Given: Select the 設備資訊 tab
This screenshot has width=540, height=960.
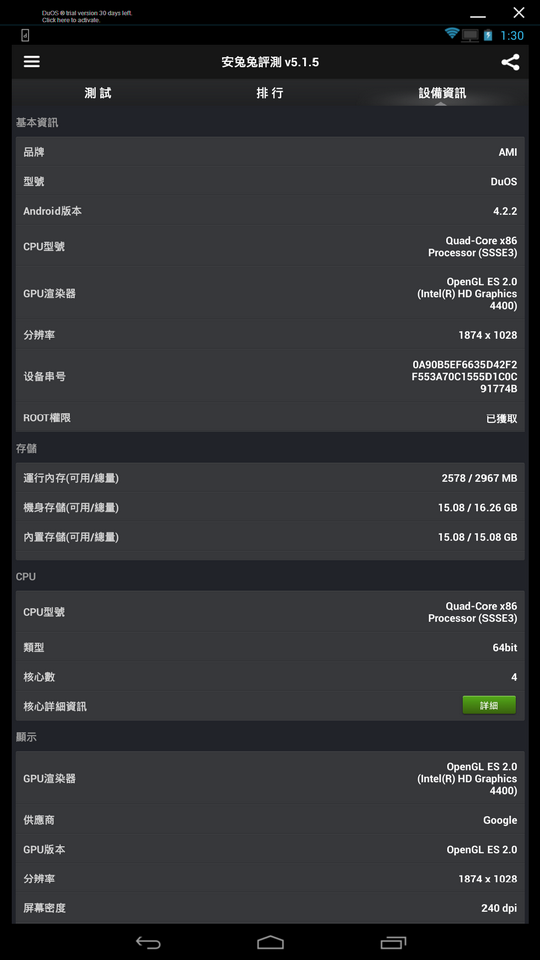Looking at the screenshot, I should (x=442, y=93).
